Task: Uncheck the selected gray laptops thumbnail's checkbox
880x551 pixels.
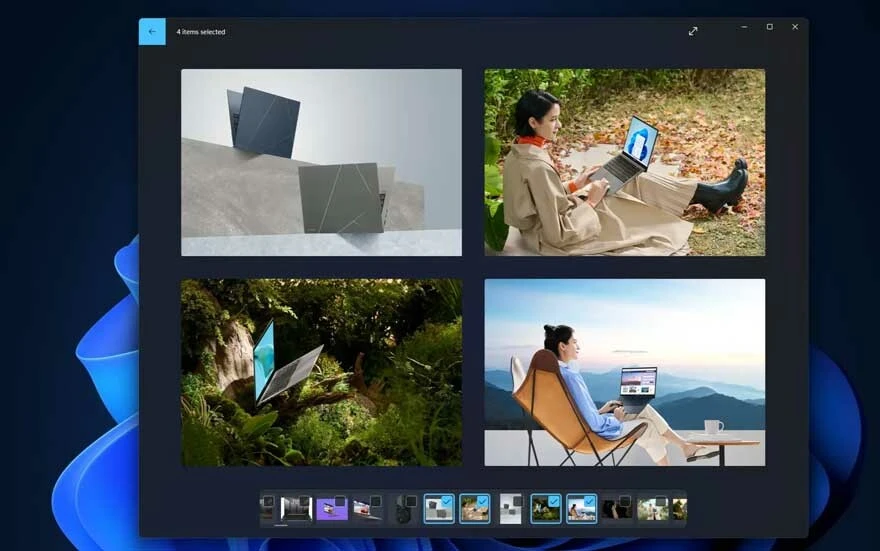Action: click(447, 501)
